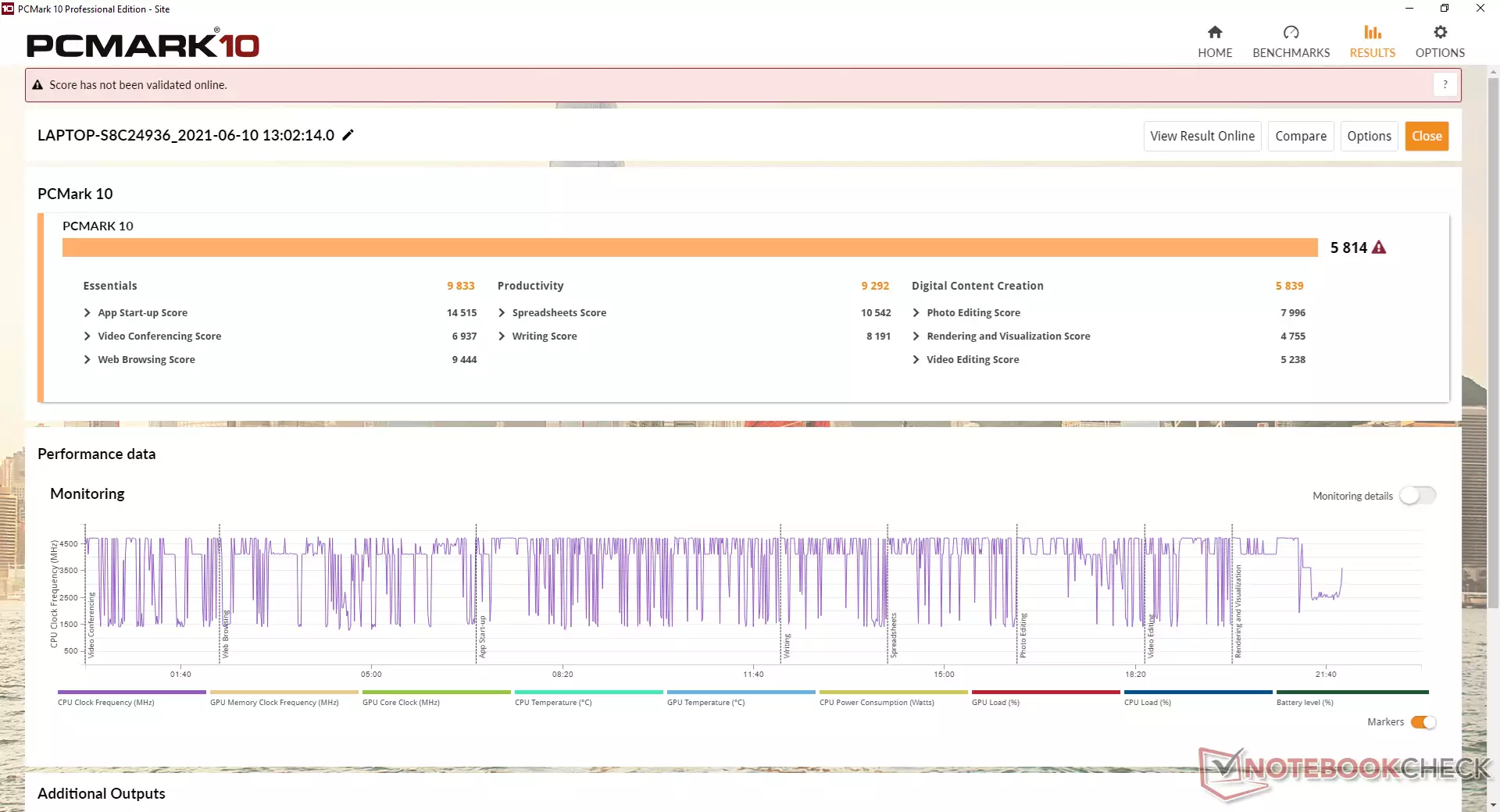
Task: Click the Video Conferencing marker on the chart
Action: coord(91,625)
